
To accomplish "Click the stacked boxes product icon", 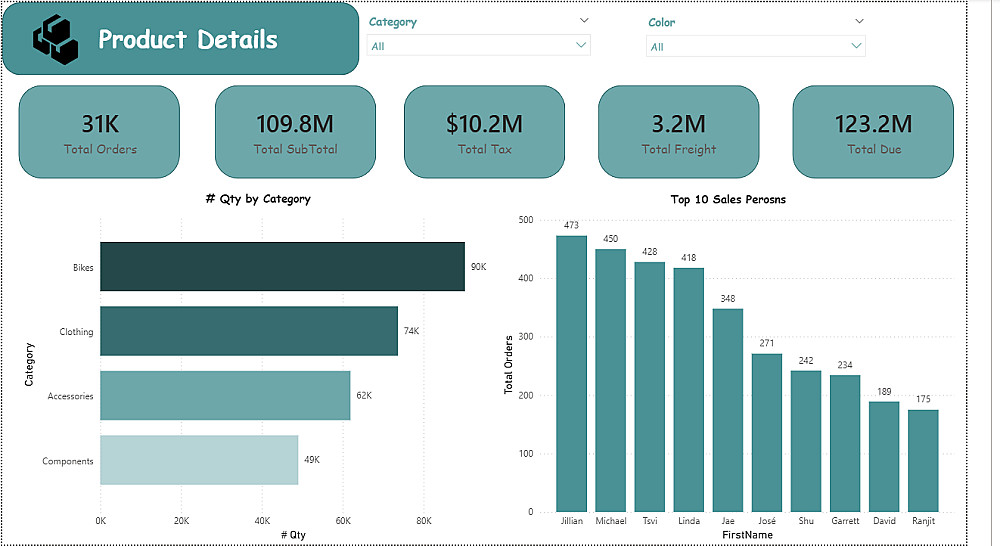I will (x=55, y=39).
